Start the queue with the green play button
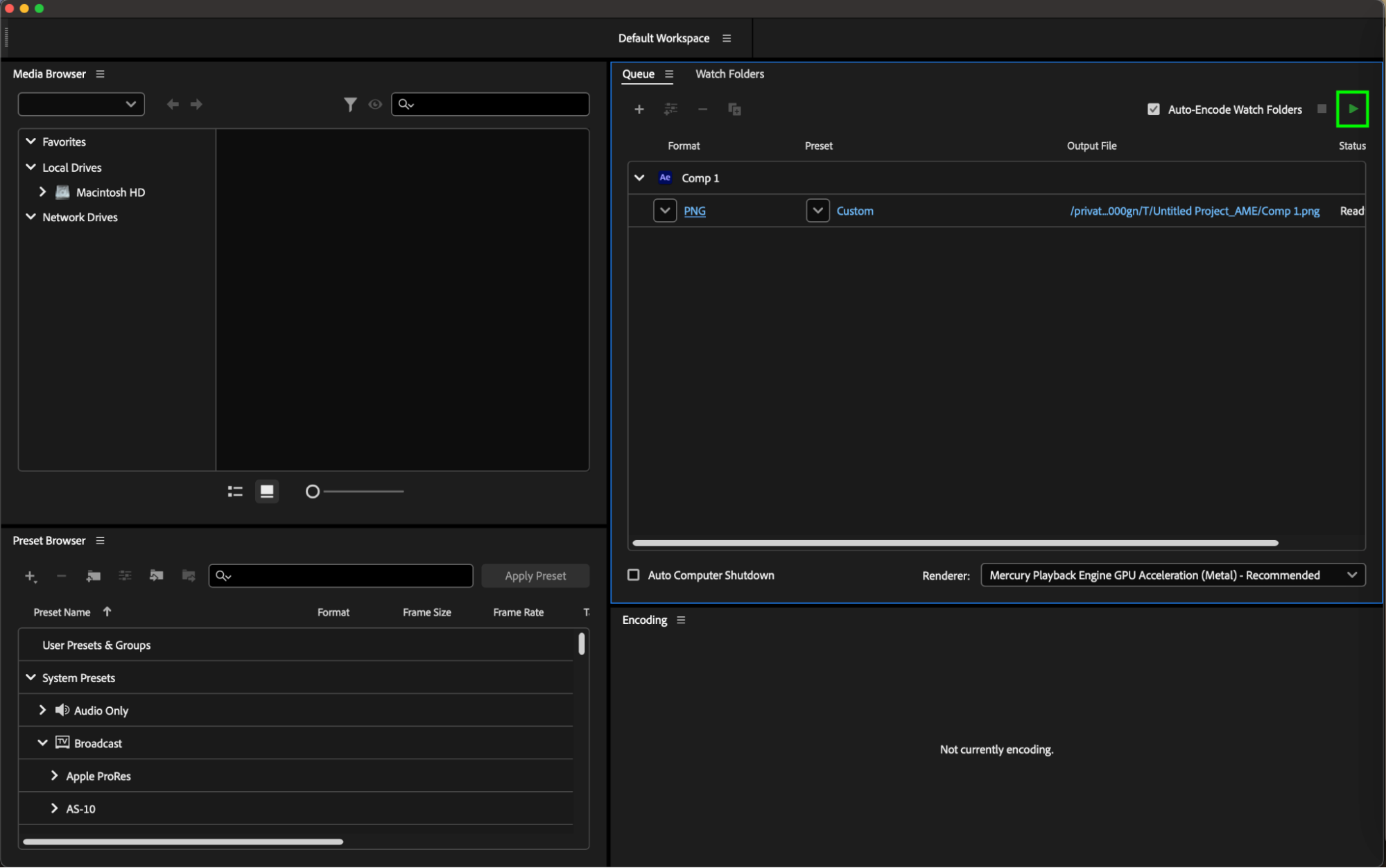The image size is (1386, 868). coord(1352,109)
